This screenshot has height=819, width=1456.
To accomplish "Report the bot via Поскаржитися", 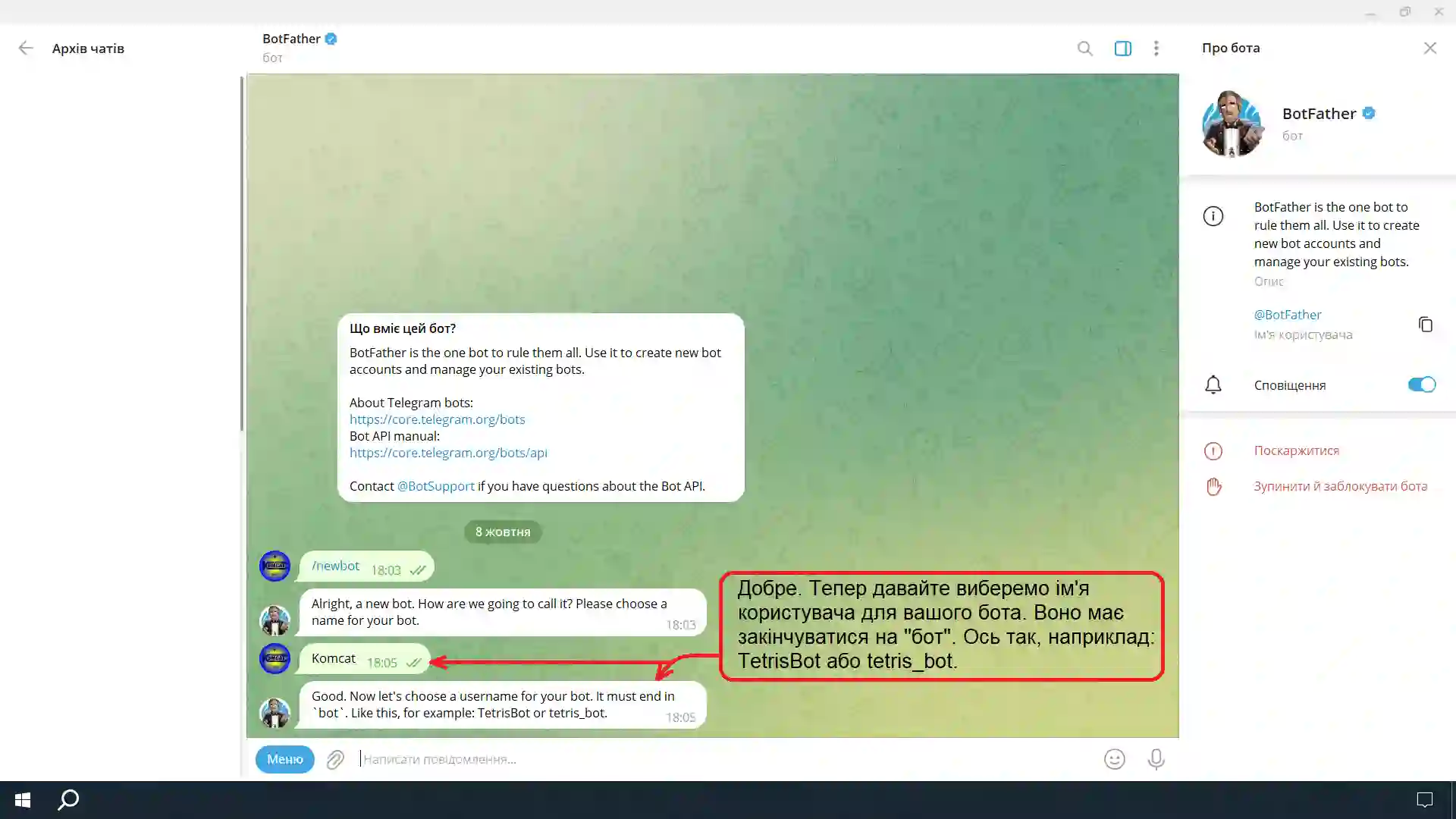I will point(1296,450).
